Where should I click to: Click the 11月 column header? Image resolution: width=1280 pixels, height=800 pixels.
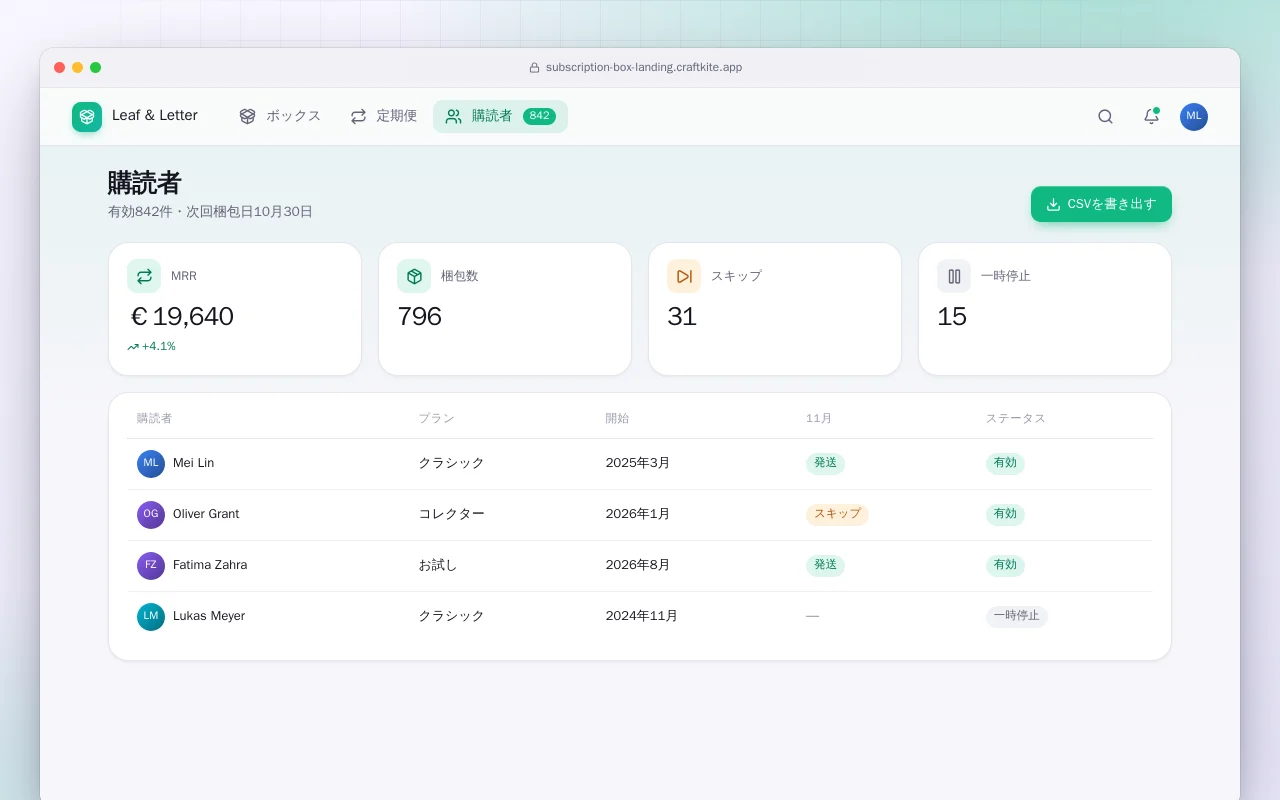(x=819, y=419)
